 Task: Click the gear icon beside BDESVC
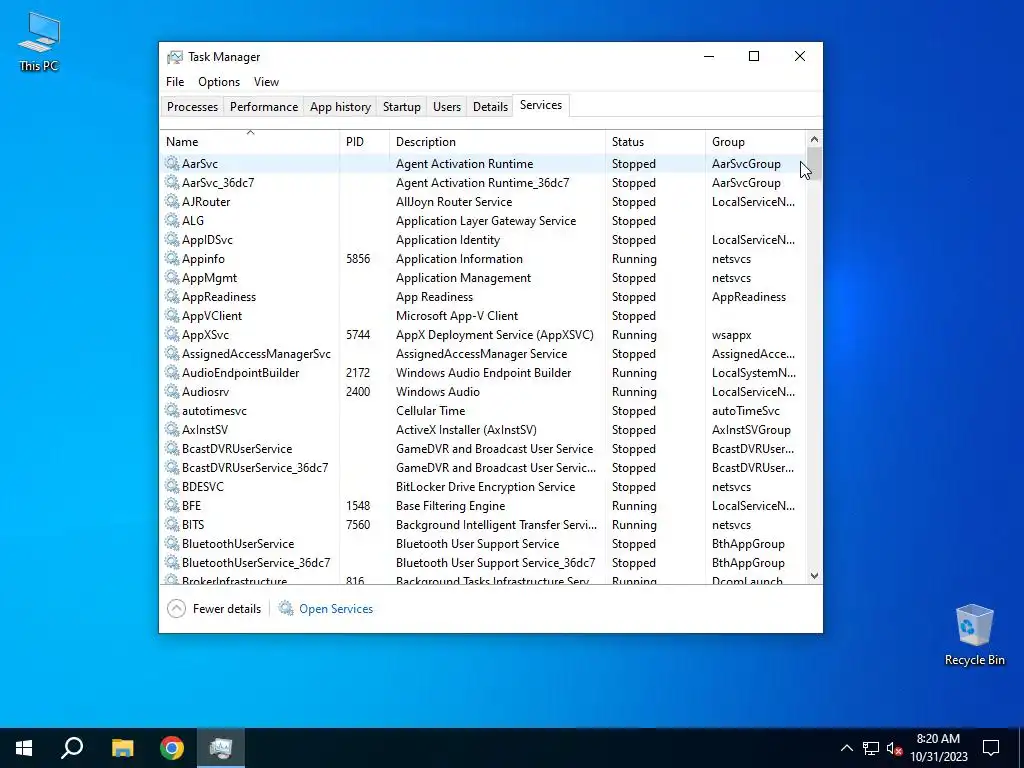point(172,486)
